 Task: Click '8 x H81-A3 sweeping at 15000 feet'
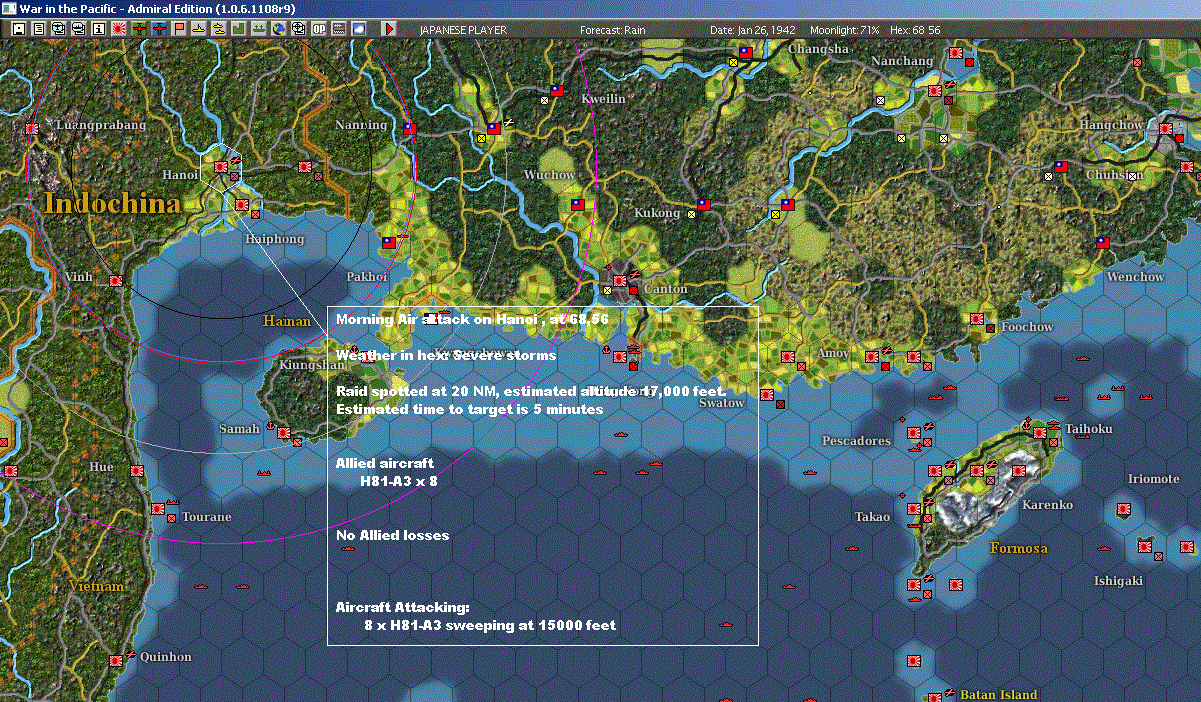click(x=490, y=625)
